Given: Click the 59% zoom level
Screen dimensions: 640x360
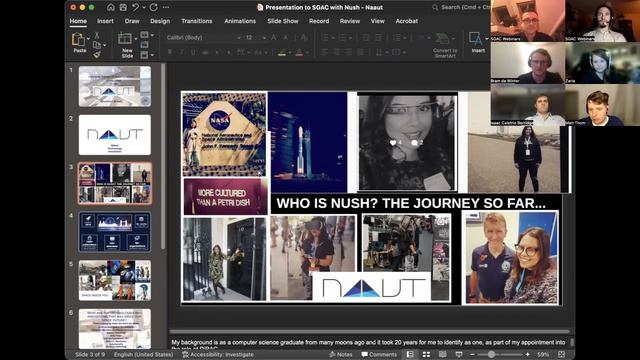Looking at the screenshot, I should pos(543,354).
